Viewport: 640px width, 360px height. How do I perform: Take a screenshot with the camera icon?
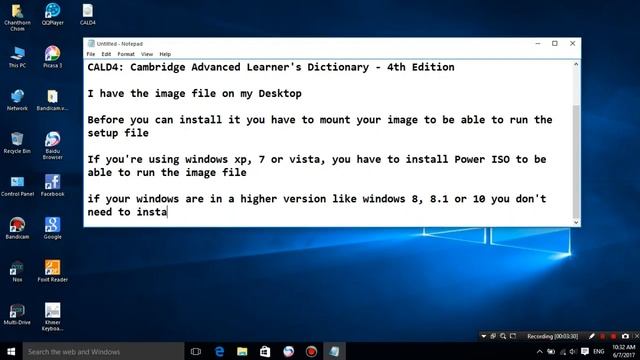pyautogui.click(x=625, y=336)
